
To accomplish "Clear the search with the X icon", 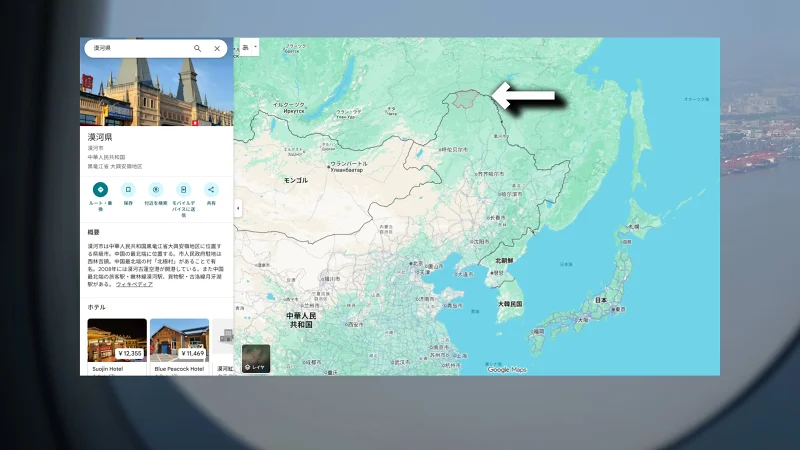I will tap(217, 48).
